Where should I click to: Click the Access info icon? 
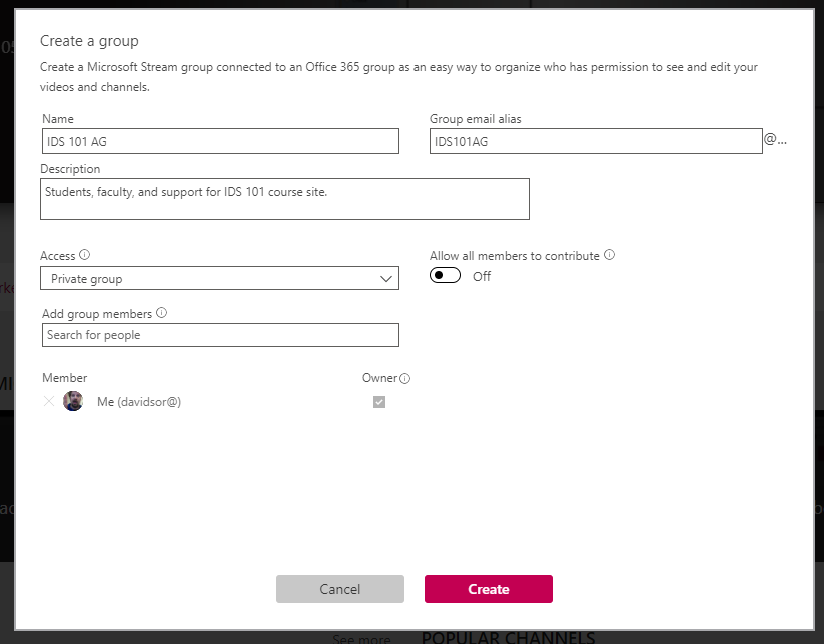pyautogui.click(x=85, y=255)
